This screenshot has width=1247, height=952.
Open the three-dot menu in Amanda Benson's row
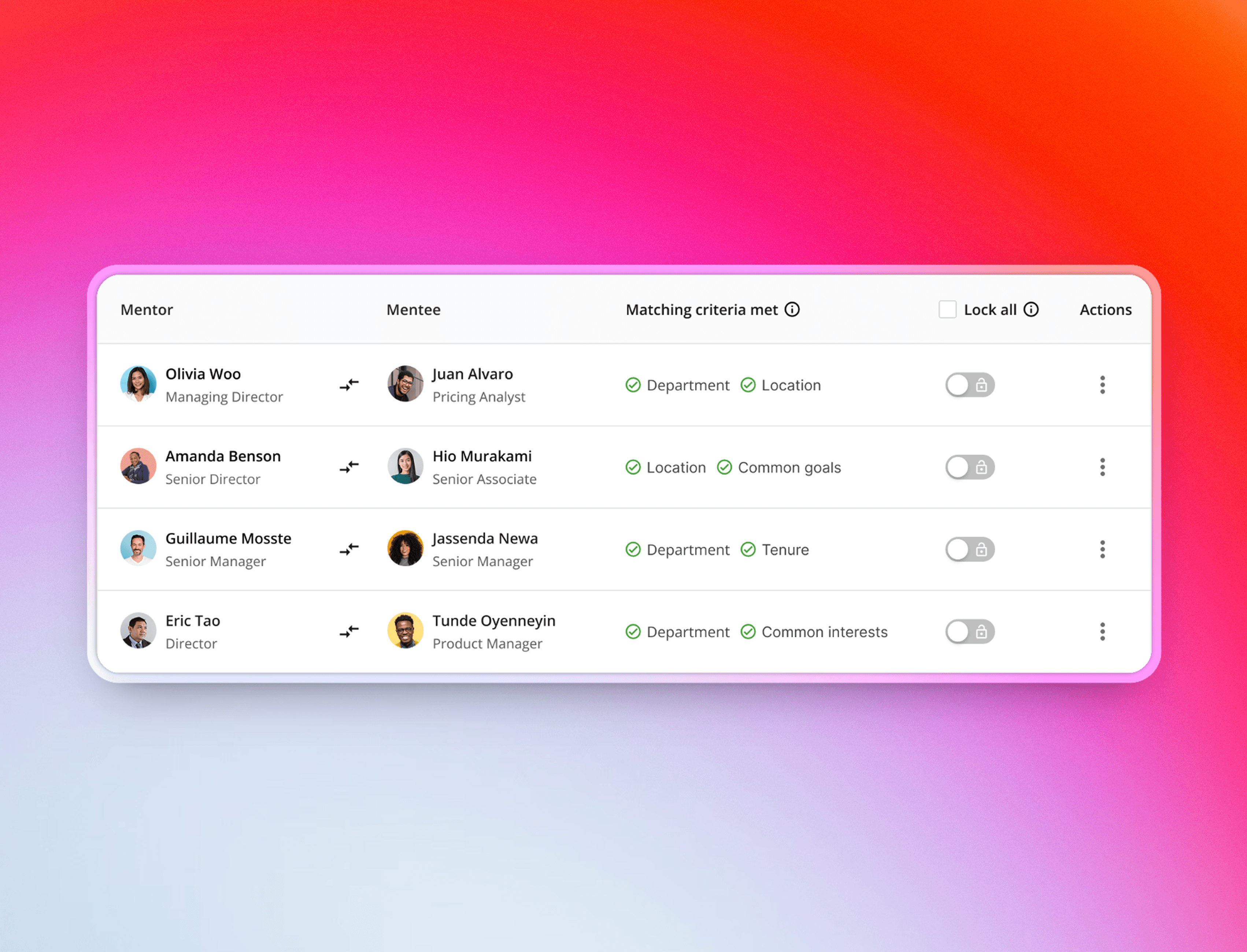(1102, 467)
